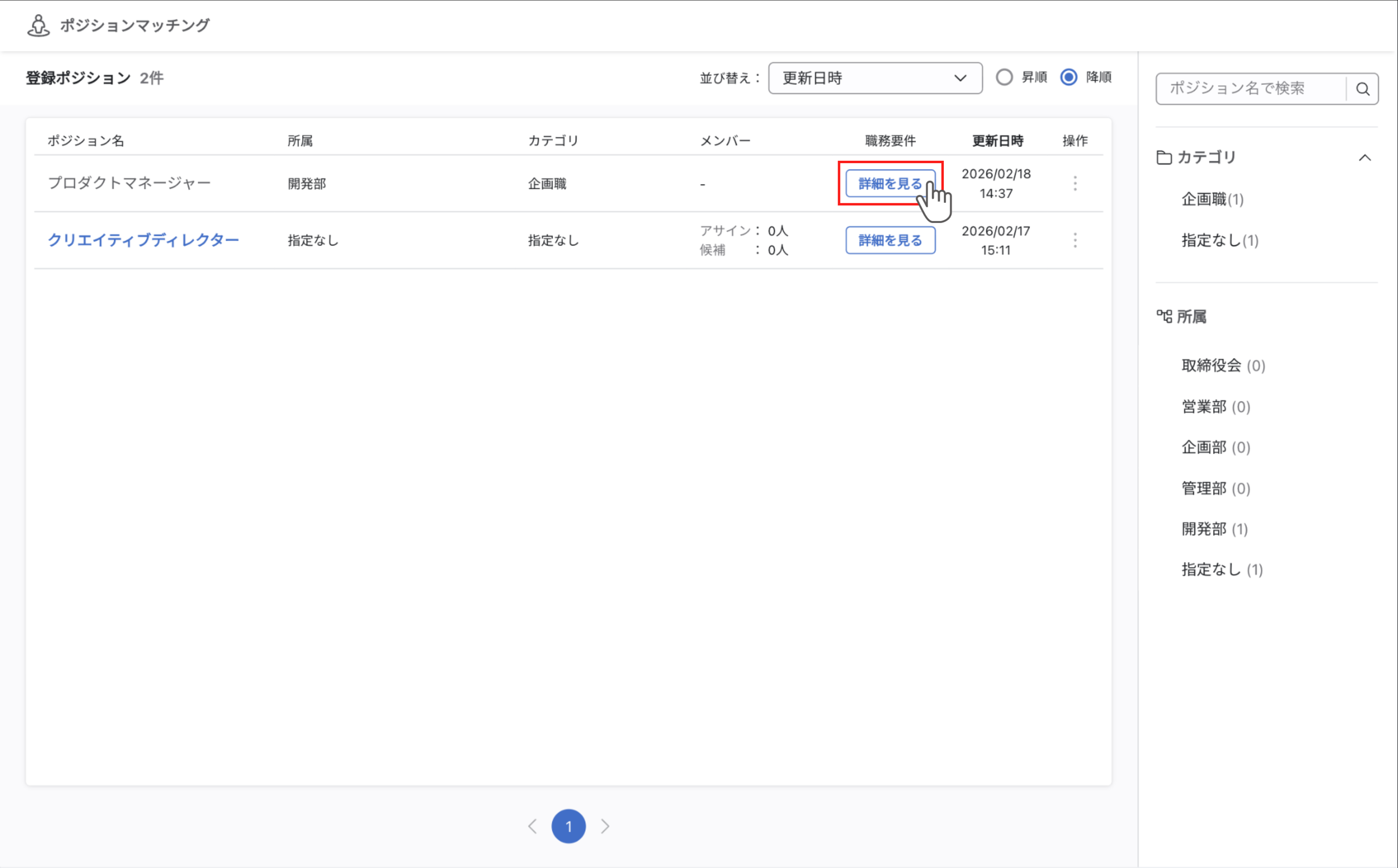Click the next page arrow
Screen dimensions: 1398x868
pos(605,826)
